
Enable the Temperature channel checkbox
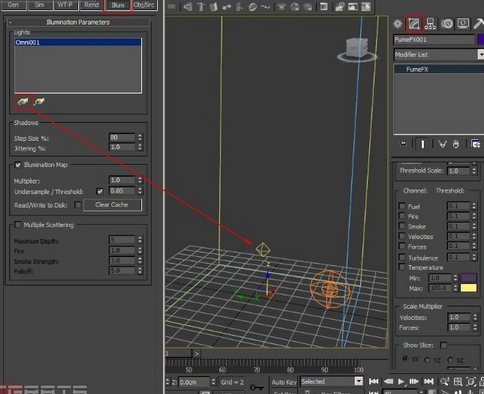tap(402, 267)
